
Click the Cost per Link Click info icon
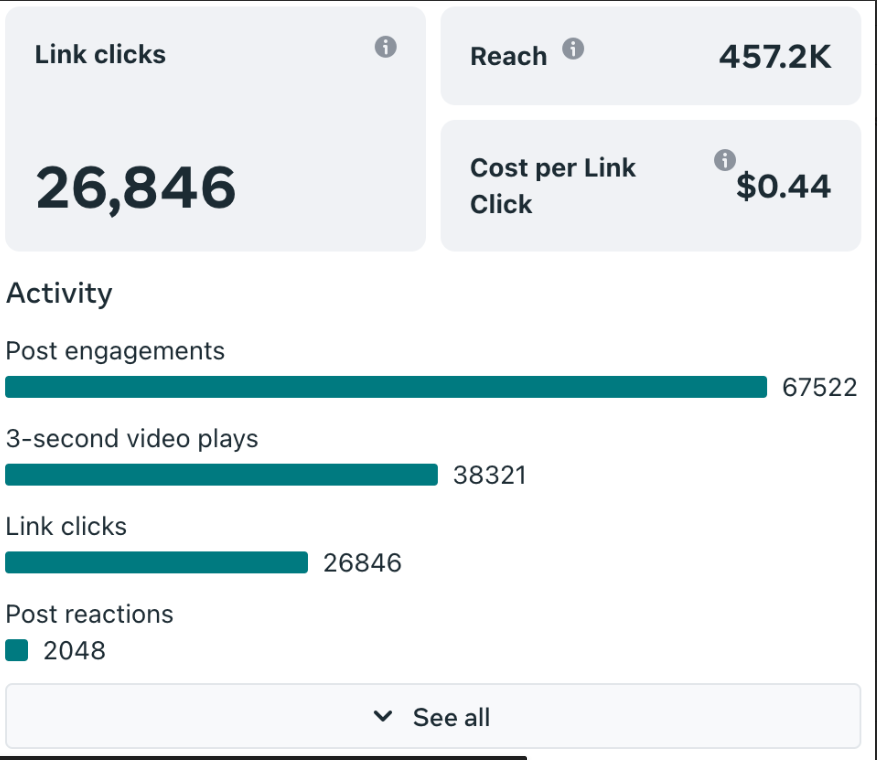[x=725, y=160]
